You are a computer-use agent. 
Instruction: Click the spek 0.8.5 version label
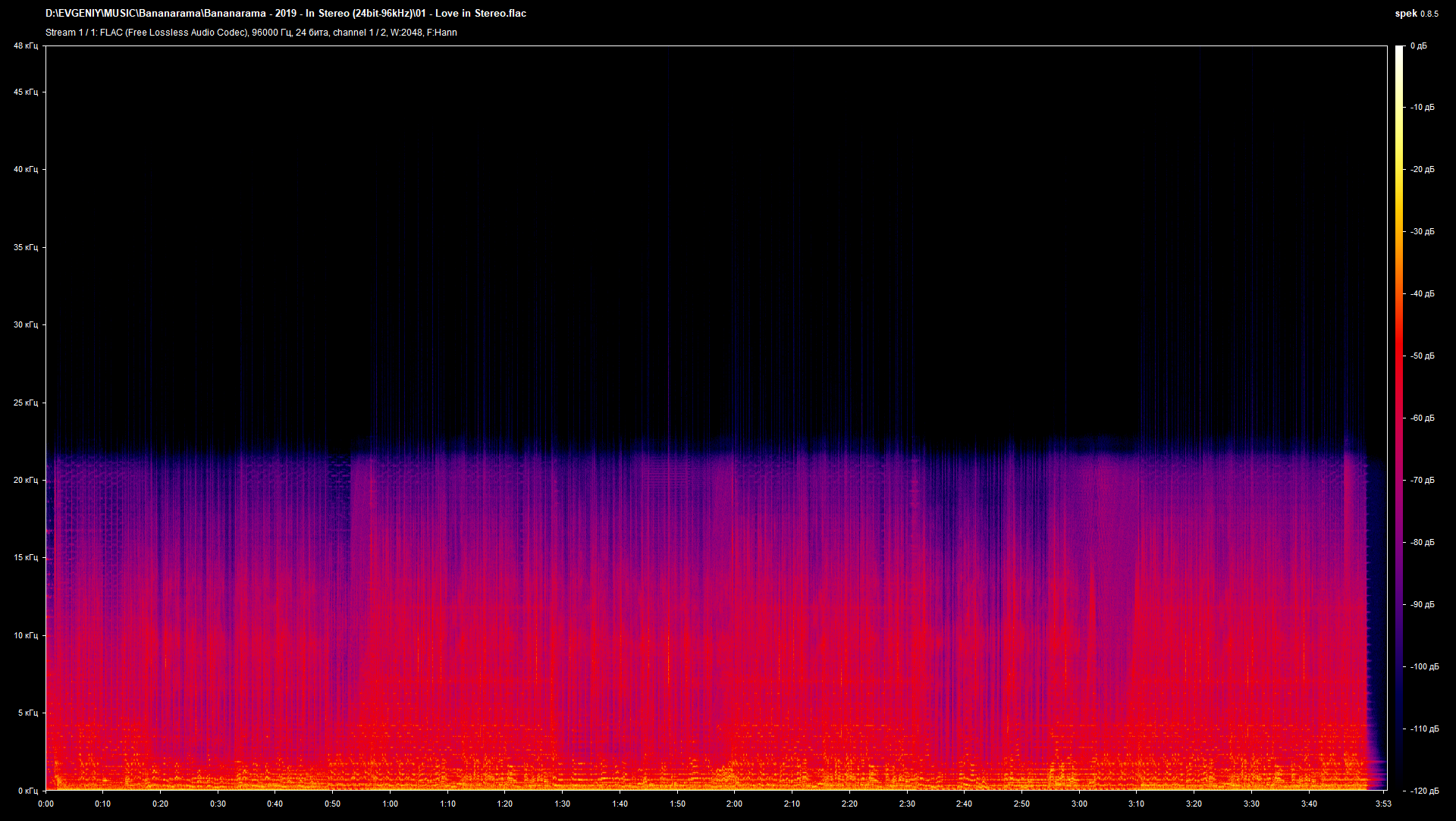(1418, 13)
